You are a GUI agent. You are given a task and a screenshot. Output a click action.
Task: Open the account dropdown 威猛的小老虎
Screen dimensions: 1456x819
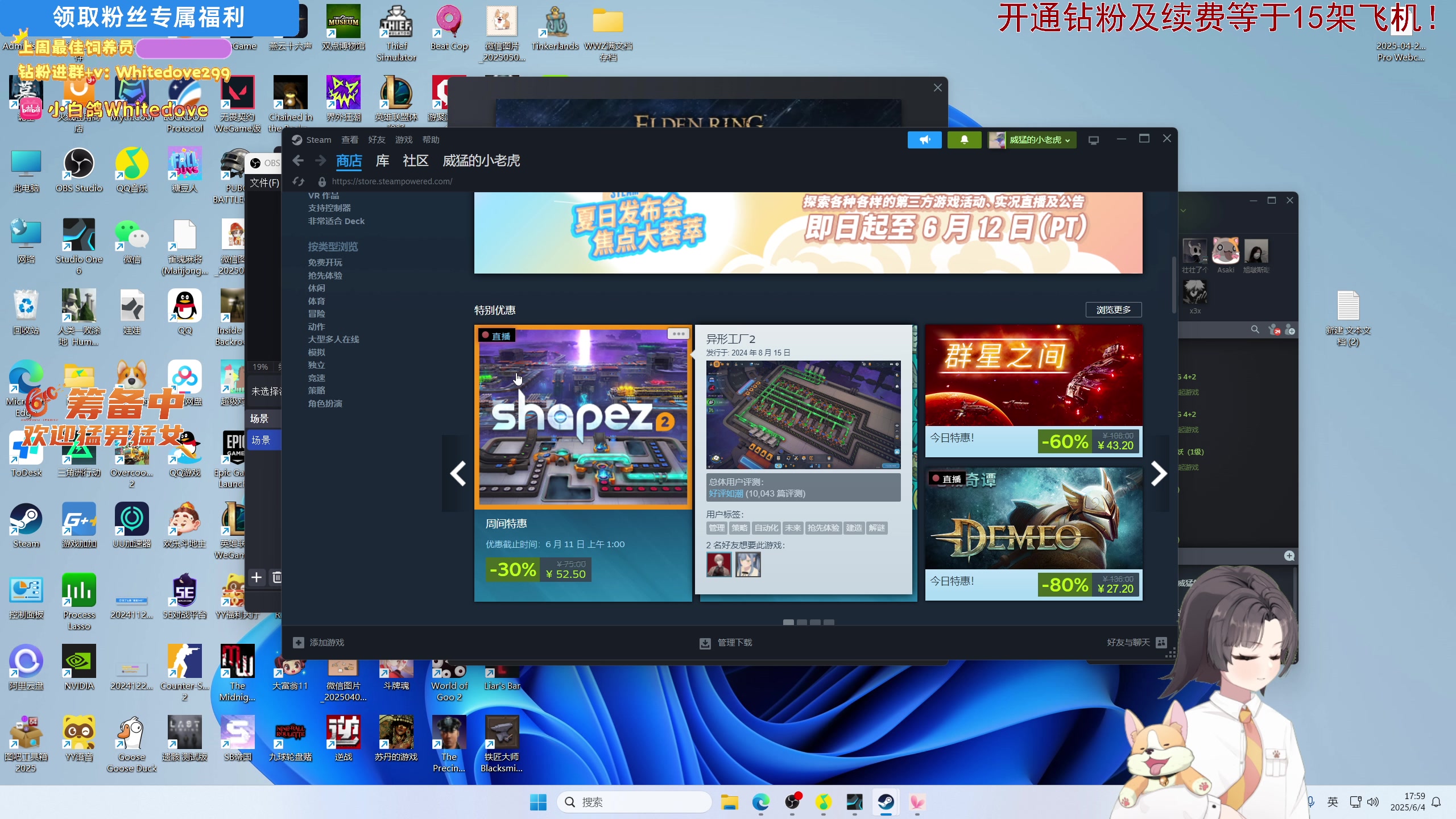[x=1032, y=140]
